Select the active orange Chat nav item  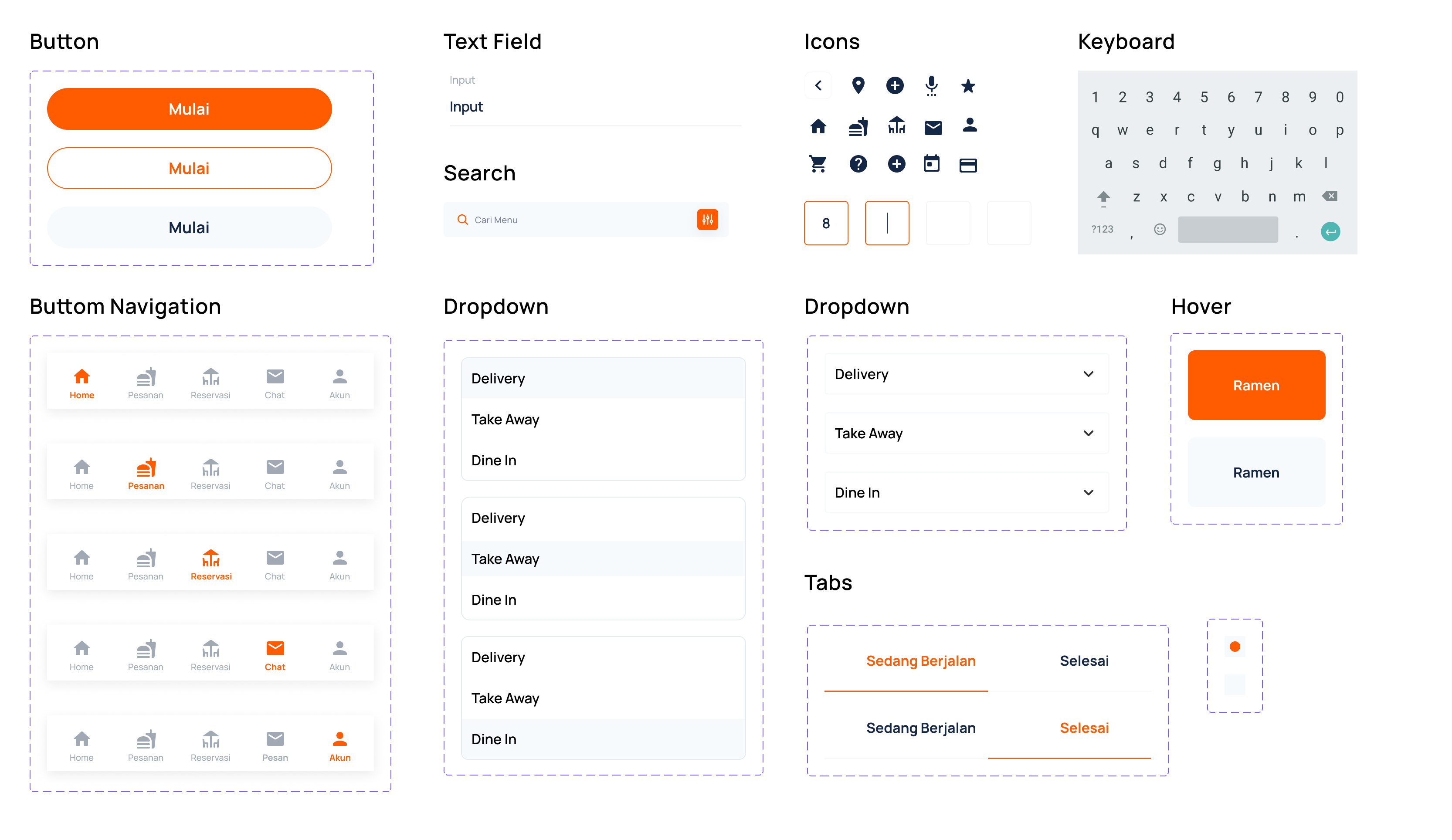pyautogui.click(x=275, y=655)
